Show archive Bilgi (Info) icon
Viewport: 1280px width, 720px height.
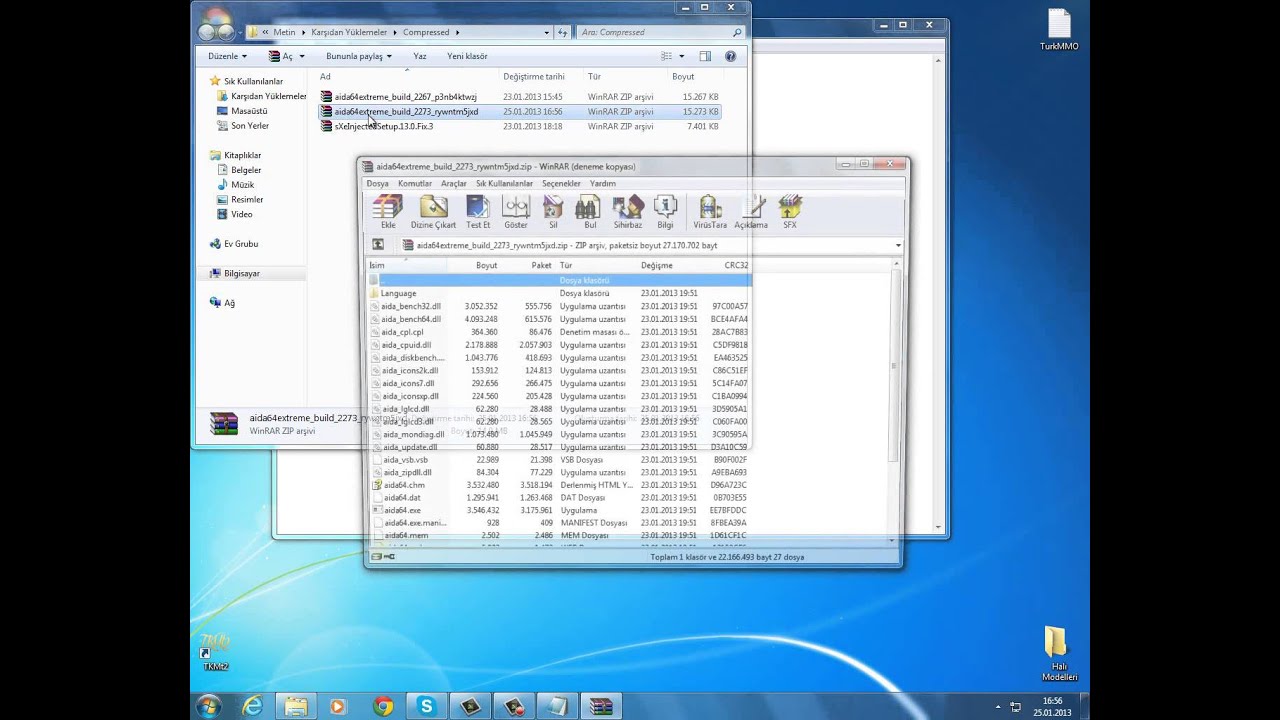pyautogui.click(x=665, y=211)
